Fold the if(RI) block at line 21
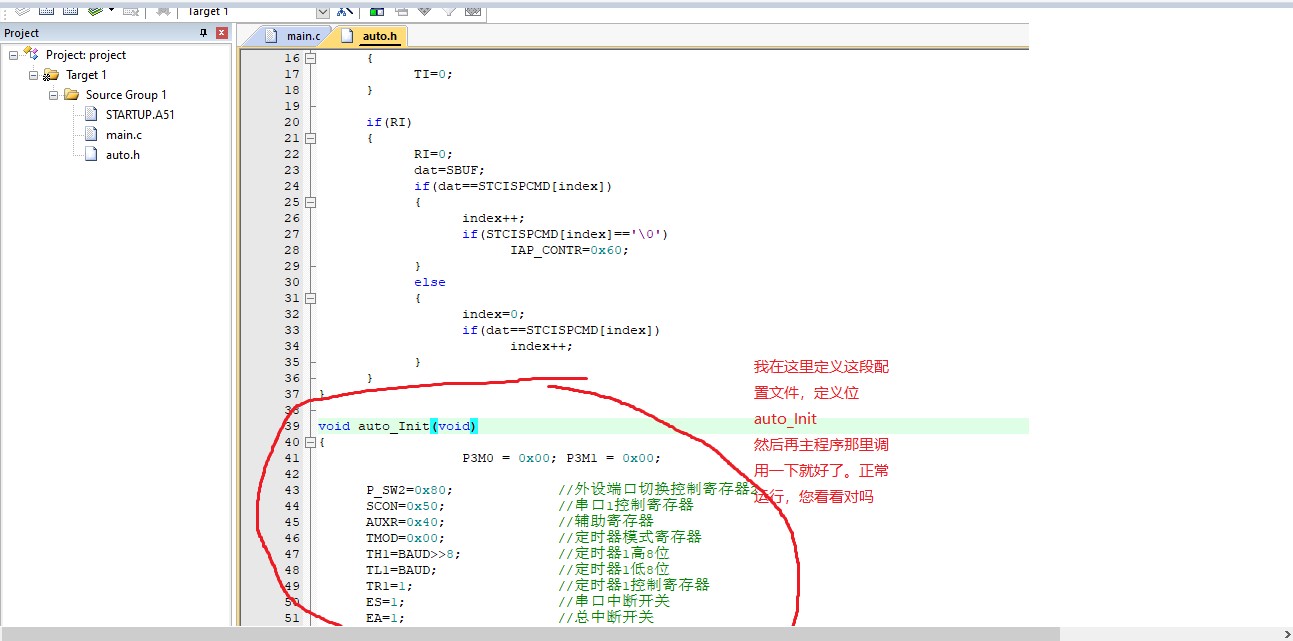This screenshot has width=1293, height=641. click(x=310, y=138)
